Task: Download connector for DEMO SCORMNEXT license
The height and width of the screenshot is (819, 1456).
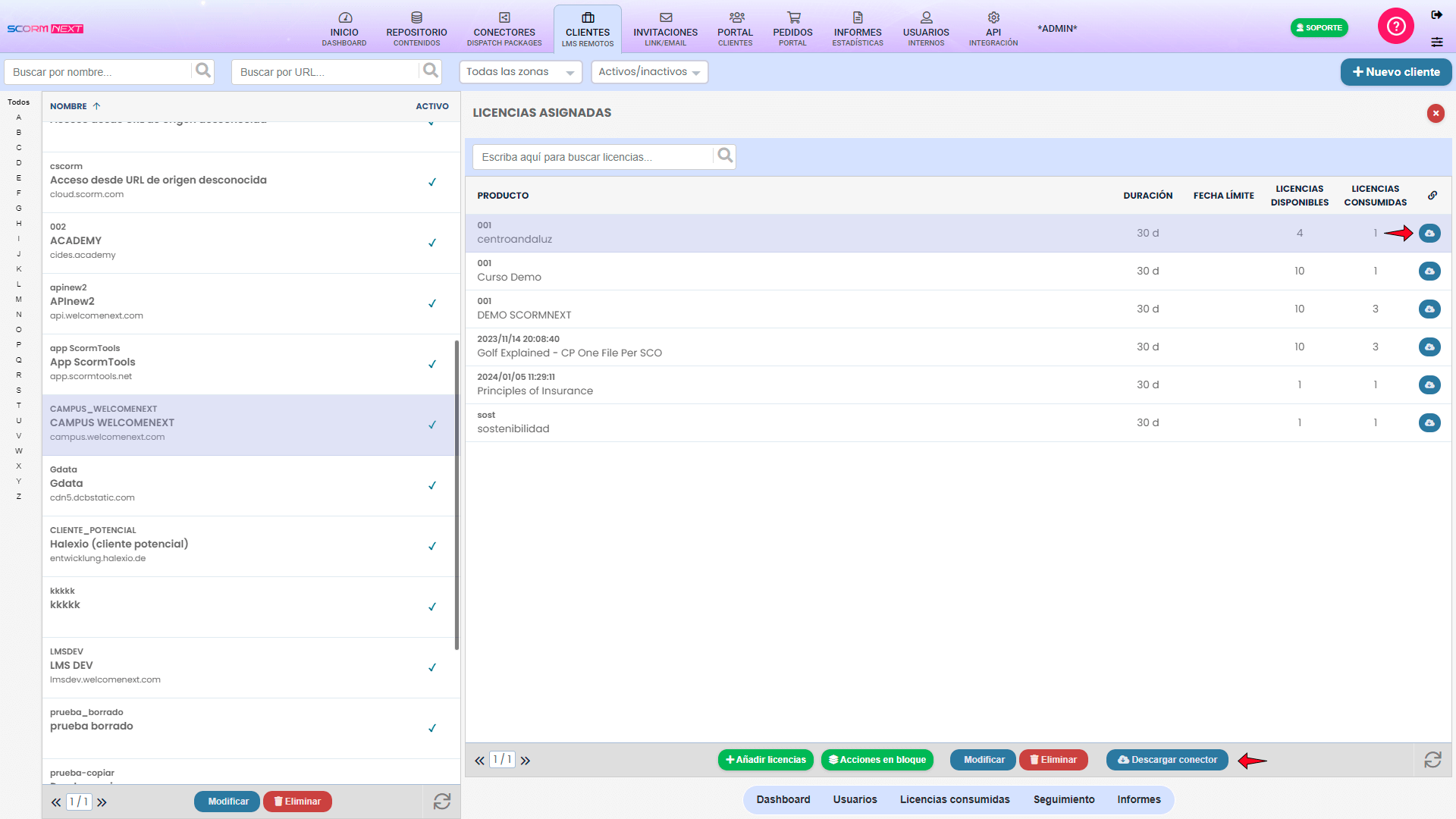Action: pos(1429,309)
